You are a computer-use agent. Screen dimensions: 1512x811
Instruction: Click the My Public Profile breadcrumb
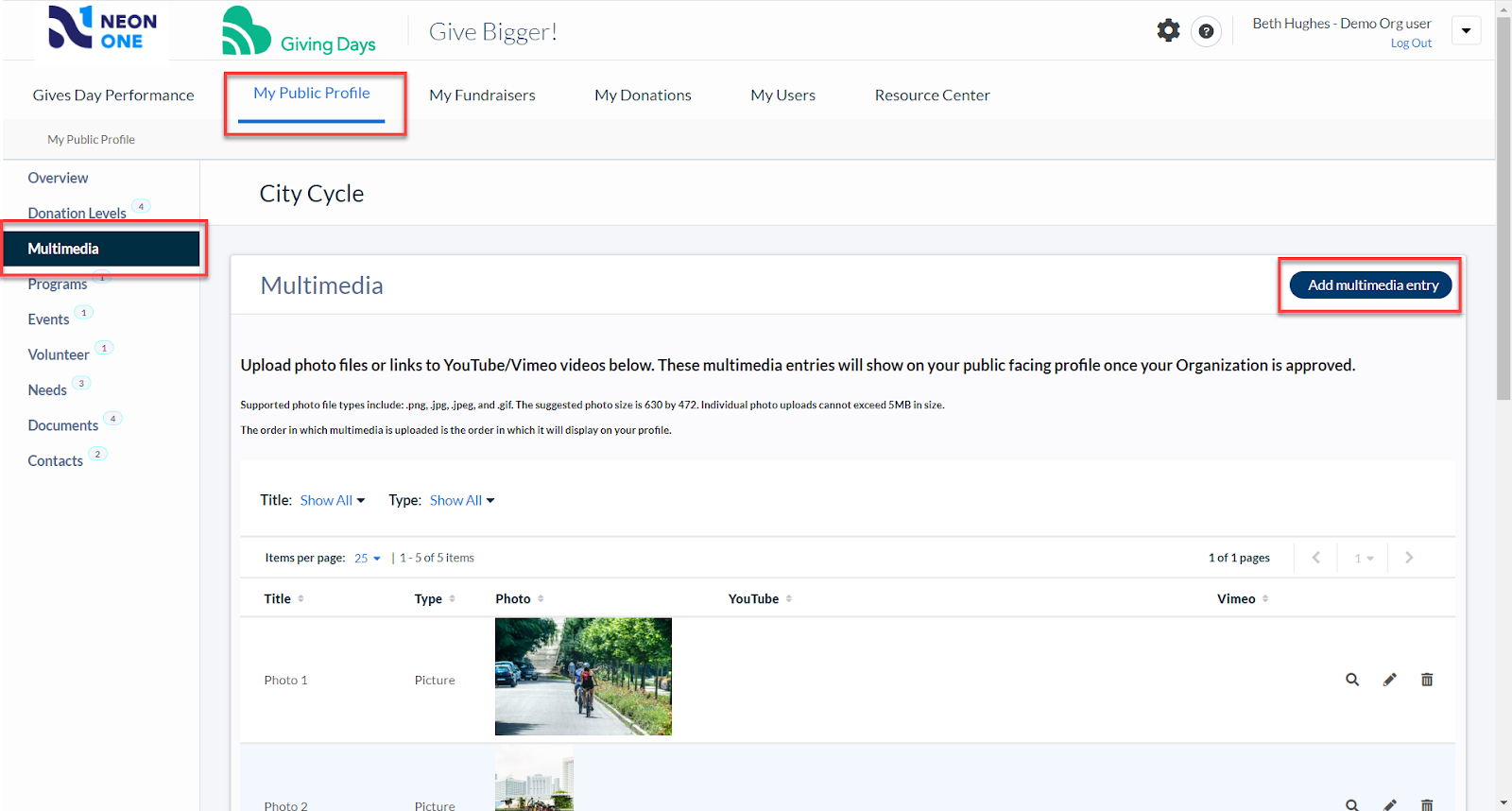click(x=91, y=139)
